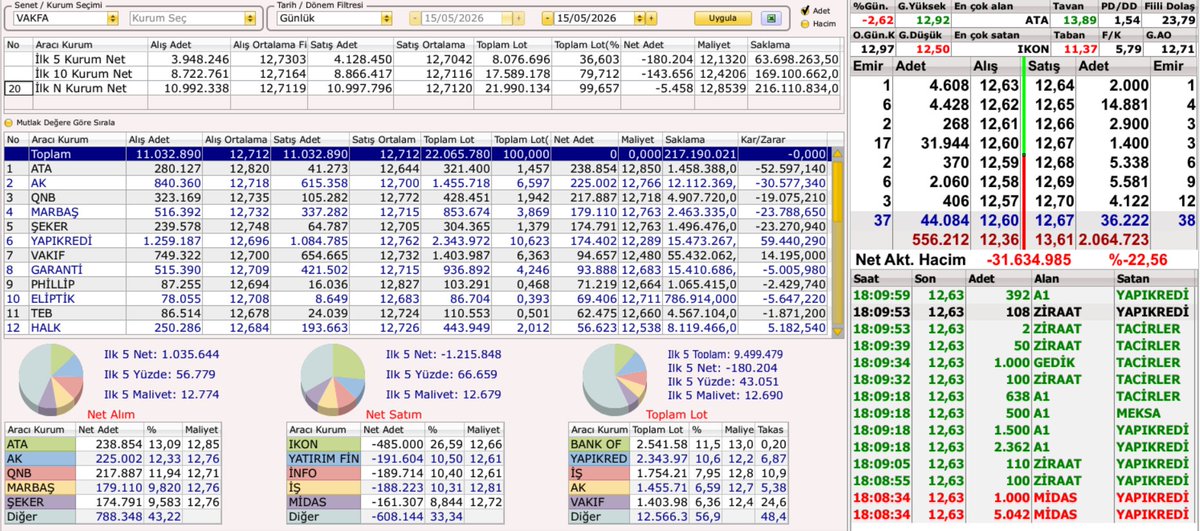Click the No column header in summary table

click(x=17, y=45)
